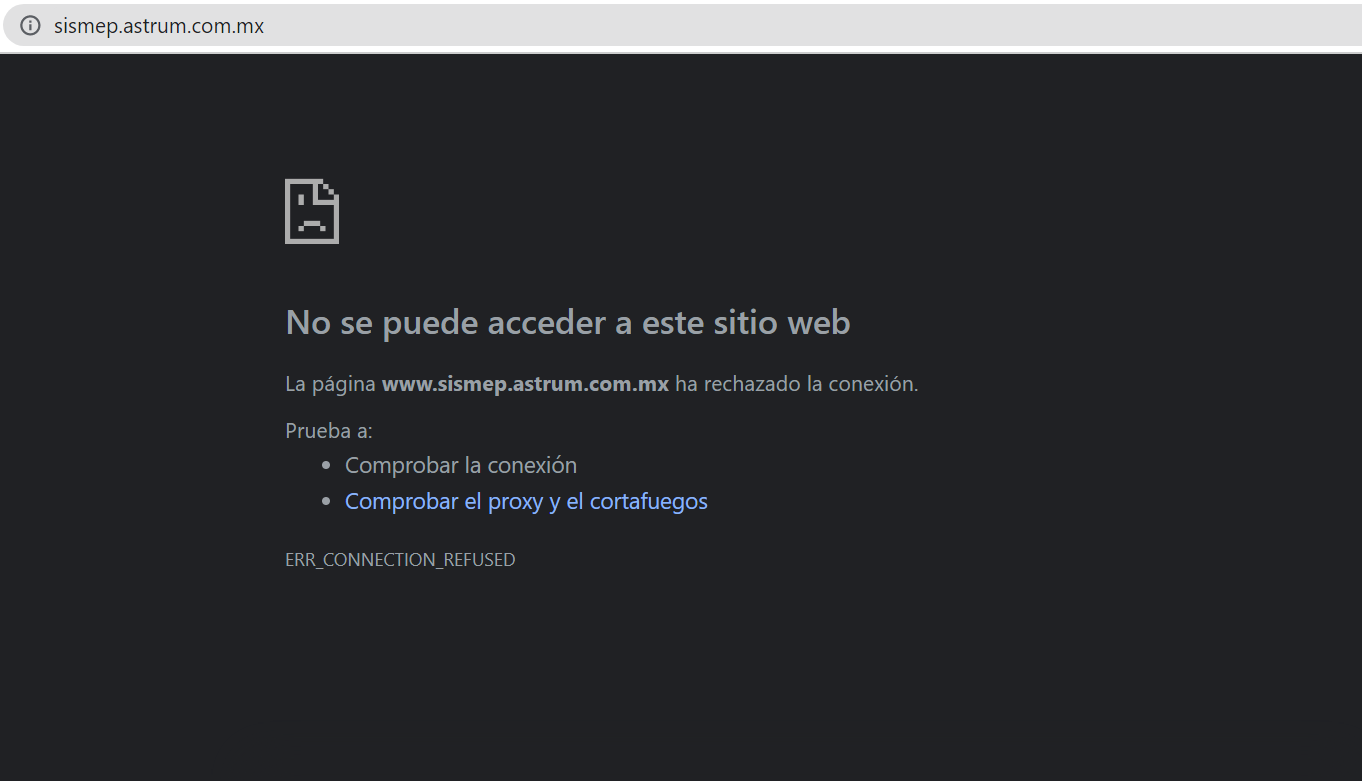The width and height of the screenshot is (1362, 781).
Task: Click the security indicator in the address bar
Action: pyautogui.click(x=29, y=25)
